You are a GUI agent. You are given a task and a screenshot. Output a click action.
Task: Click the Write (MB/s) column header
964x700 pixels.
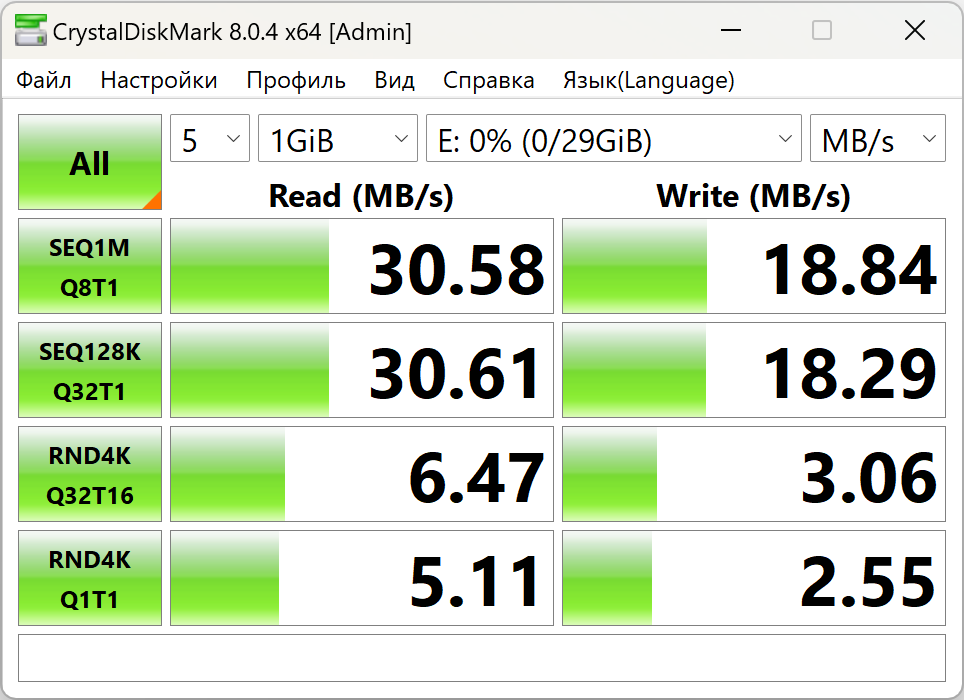[x=753, y=197]
